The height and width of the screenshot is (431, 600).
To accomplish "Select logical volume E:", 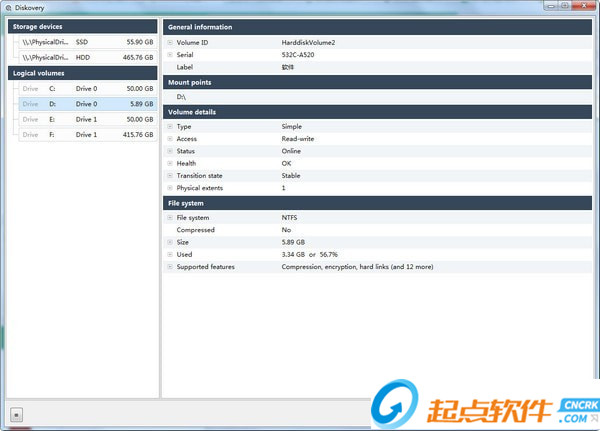I will [x=88, y=119].
